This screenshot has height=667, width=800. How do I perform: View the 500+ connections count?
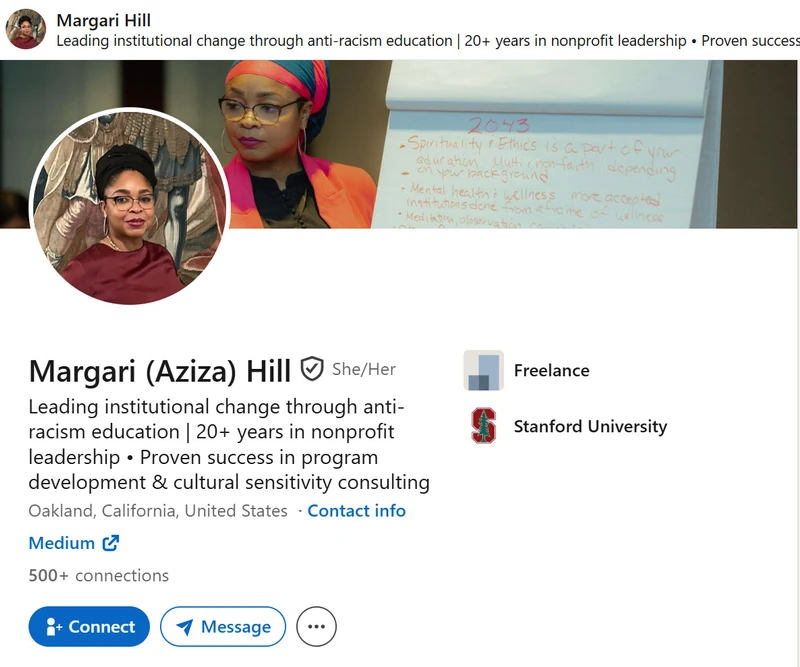(98, 576)
